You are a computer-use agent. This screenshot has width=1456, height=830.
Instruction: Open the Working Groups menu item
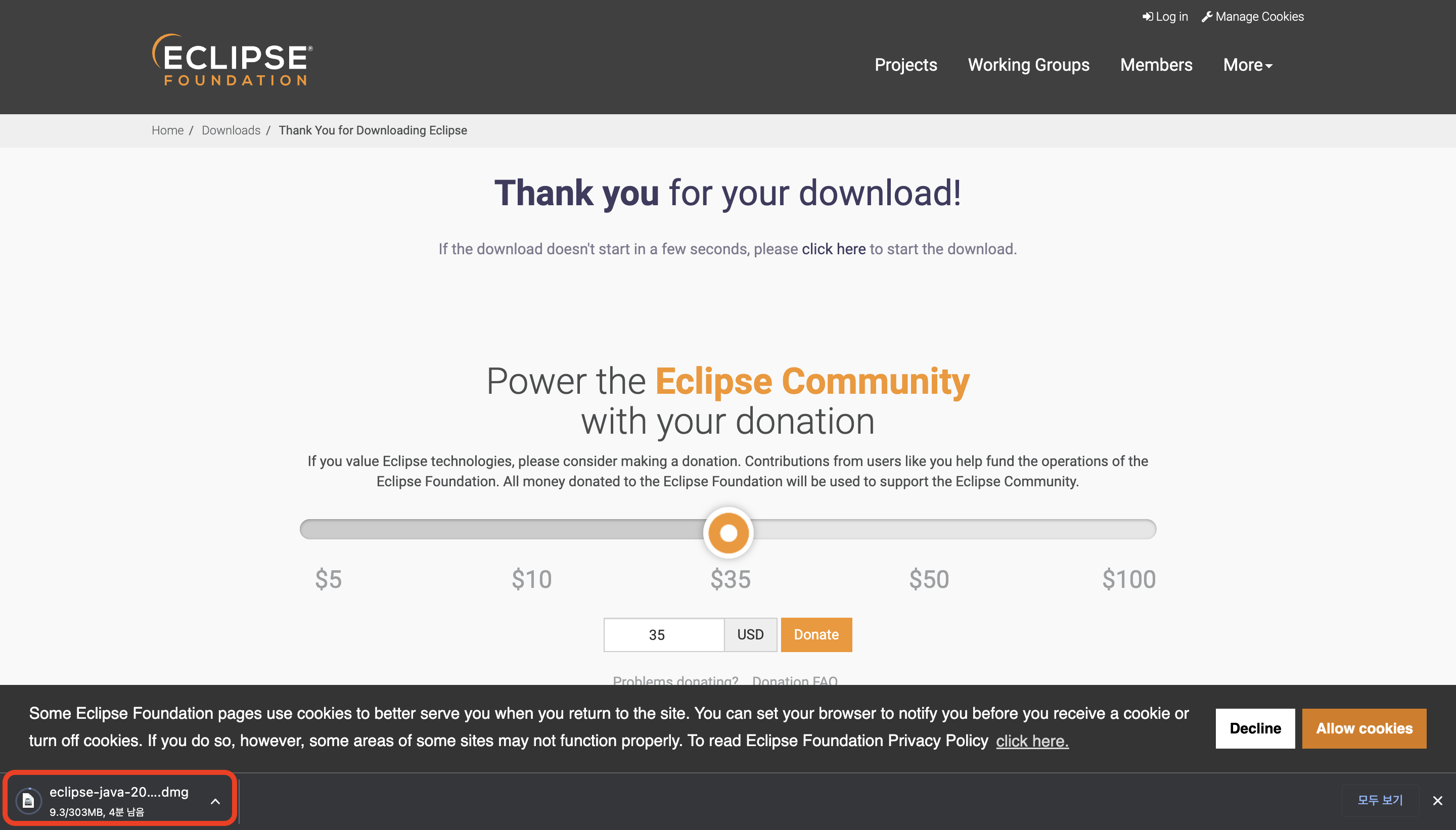pos(1028,65)
